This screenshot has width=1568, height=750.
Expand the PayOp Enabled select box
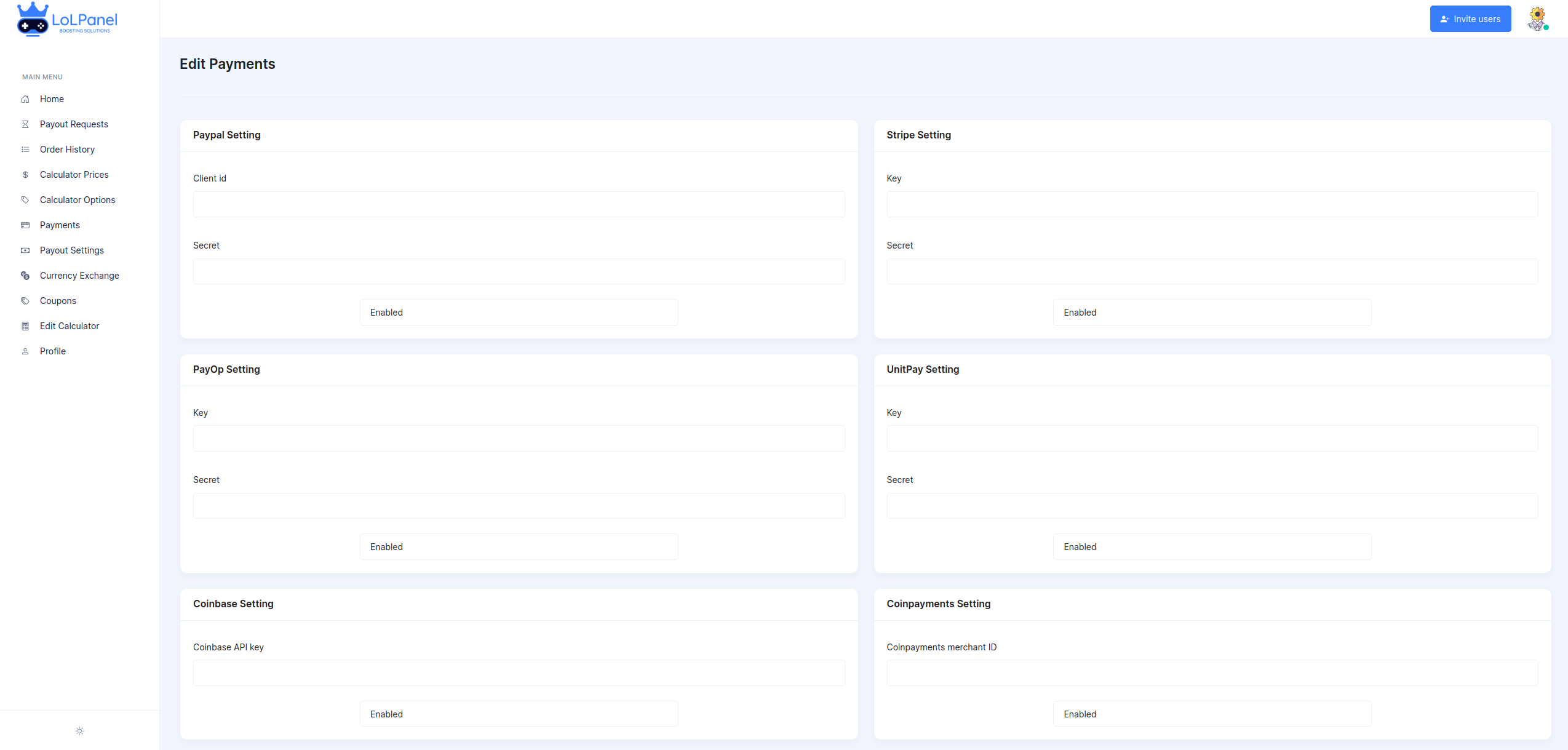[x=519, y=547]
